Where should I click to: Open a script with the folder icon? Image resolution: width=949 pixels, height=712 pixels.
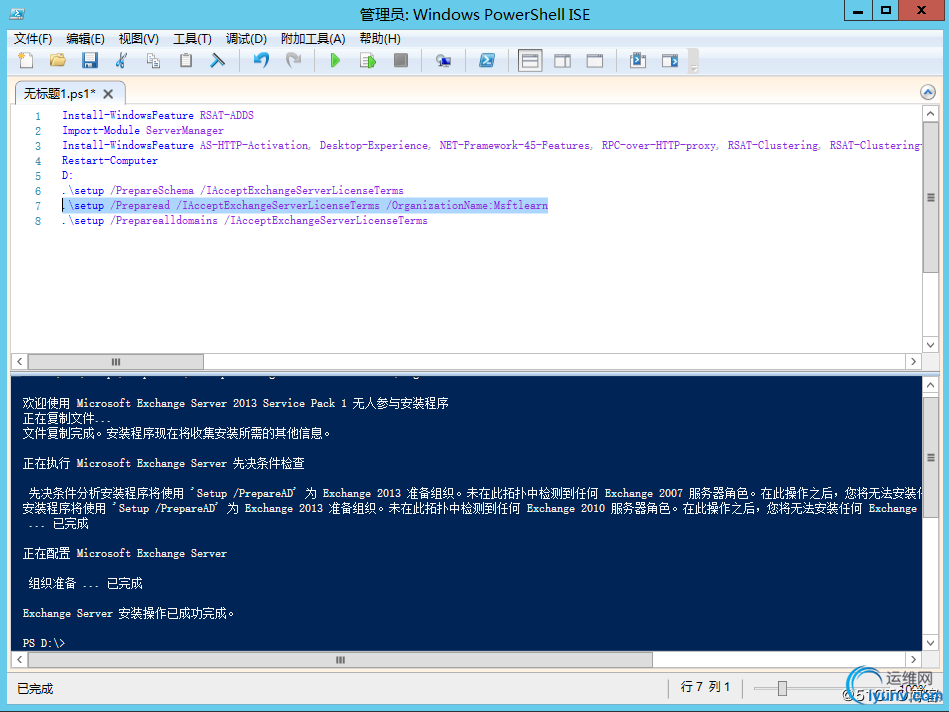click(x=57, y=60)
